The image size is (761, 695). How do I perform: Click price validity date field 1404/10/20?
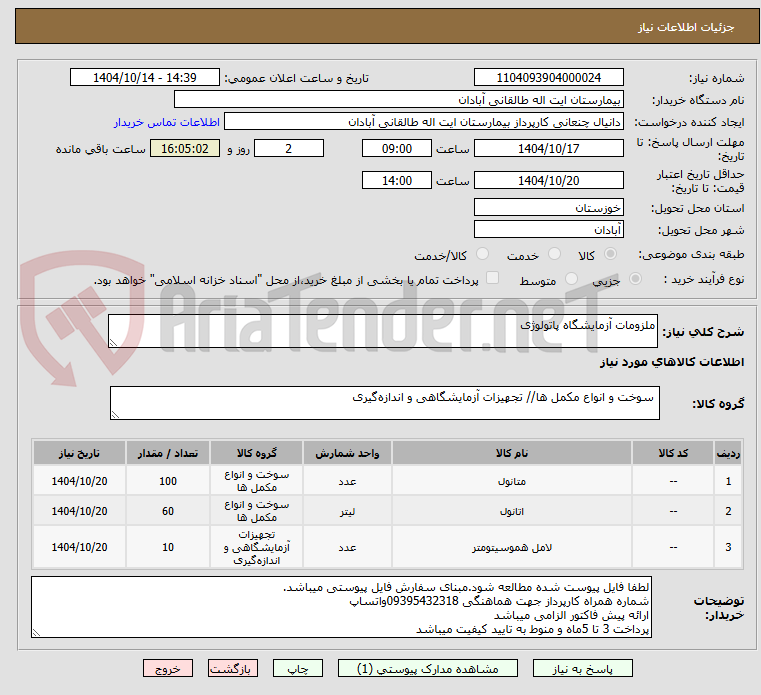tap(548, 181)
